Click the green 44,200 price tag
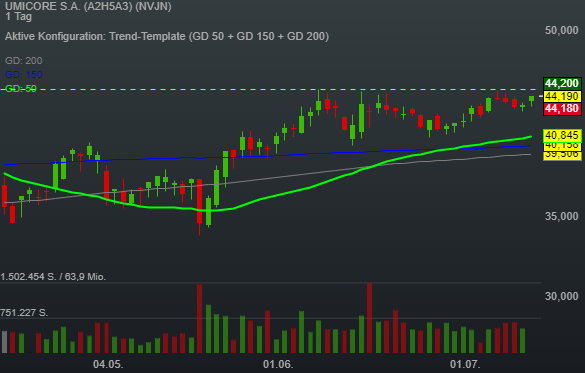This screenshot has height=373, width=585. tap(561, 83)
